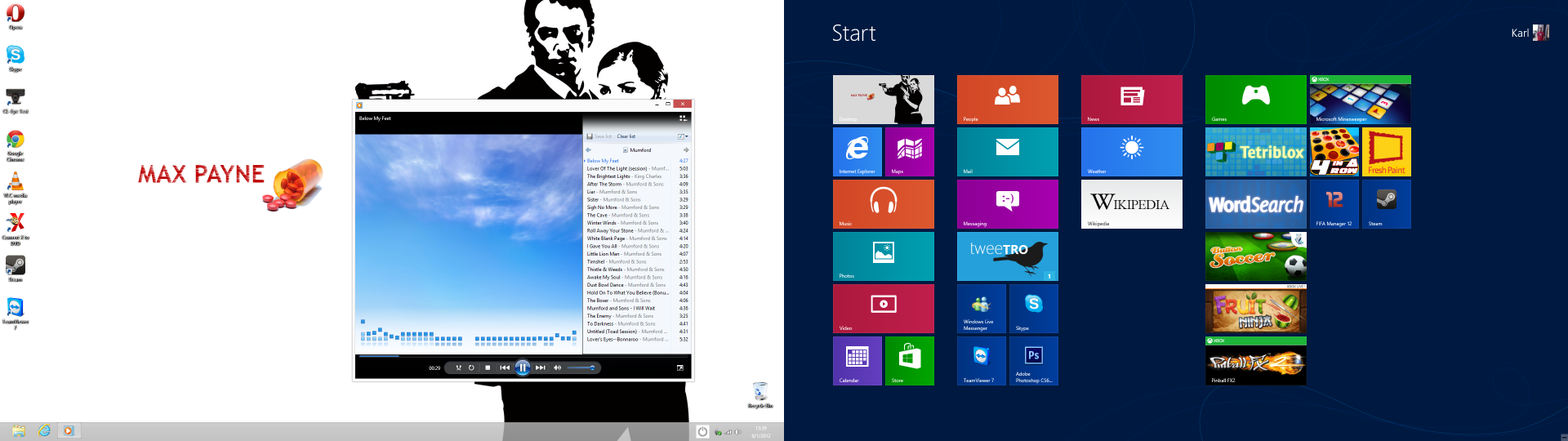The width and height of the screenshot is (1568, 441).
Task: Pause the current track
Action: 523,367
